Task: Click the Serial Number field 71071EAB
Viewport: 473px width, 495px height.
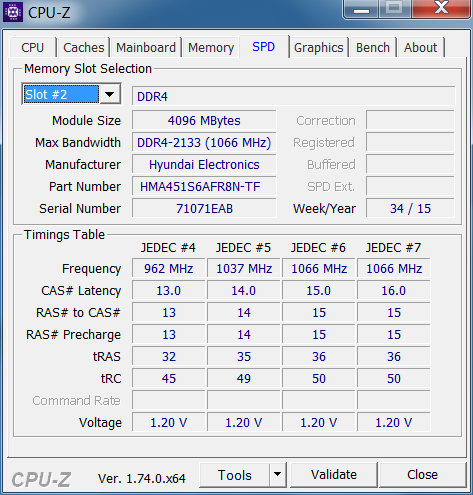Action: 204,208
